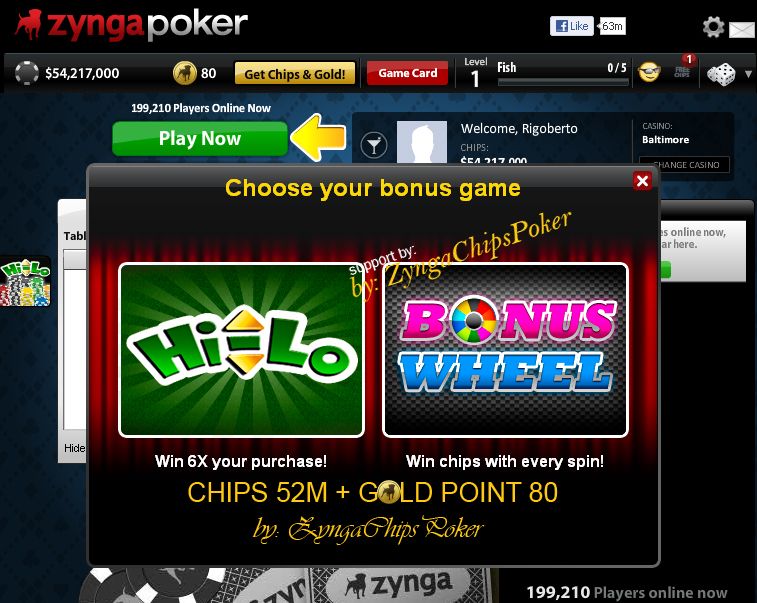Click the Facebook Like button
757x603 pixels.
pyautogui.click(x=572, y=26)
